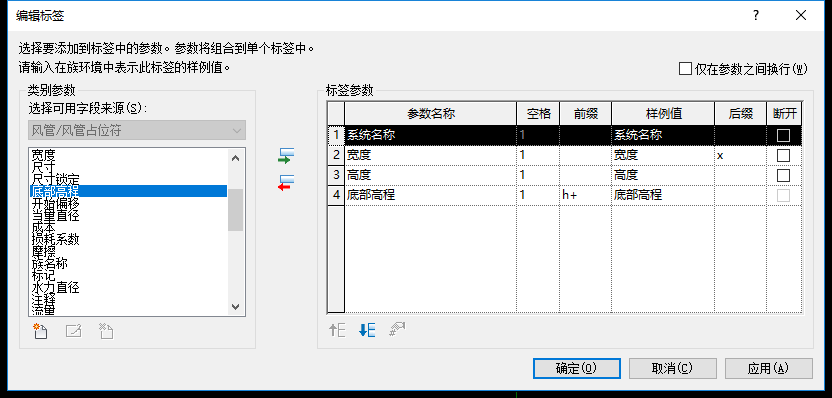Image resolution: width=832 pixels, height=398 pixels.
Task: Click the 应用(A) button
Action: coord(768,368)
